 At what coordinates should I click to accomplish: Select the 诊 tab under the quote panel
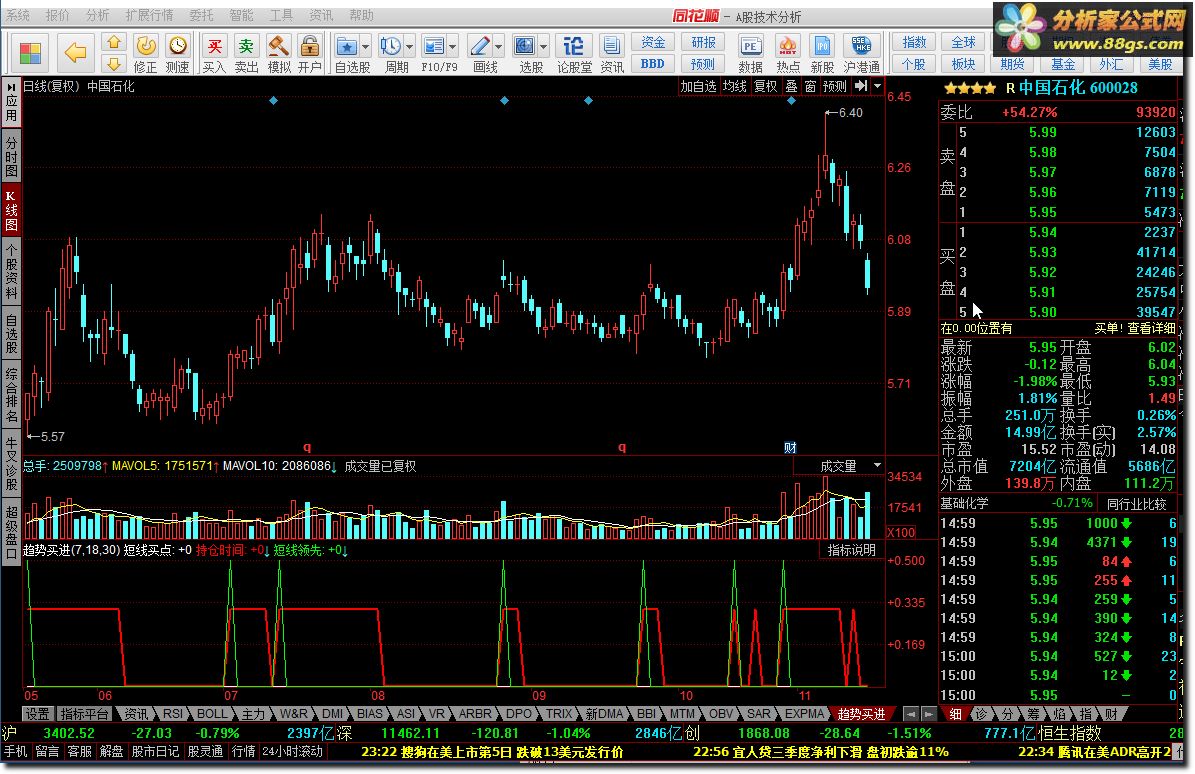(982, 714)
